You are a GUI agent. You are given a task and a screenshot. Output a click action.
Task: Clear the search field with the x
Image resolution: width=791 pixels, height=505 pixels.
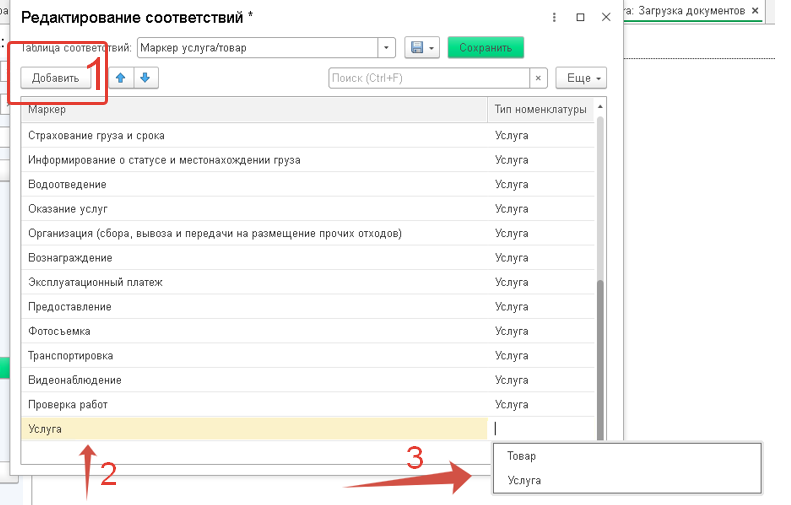[x=538, y=78]
